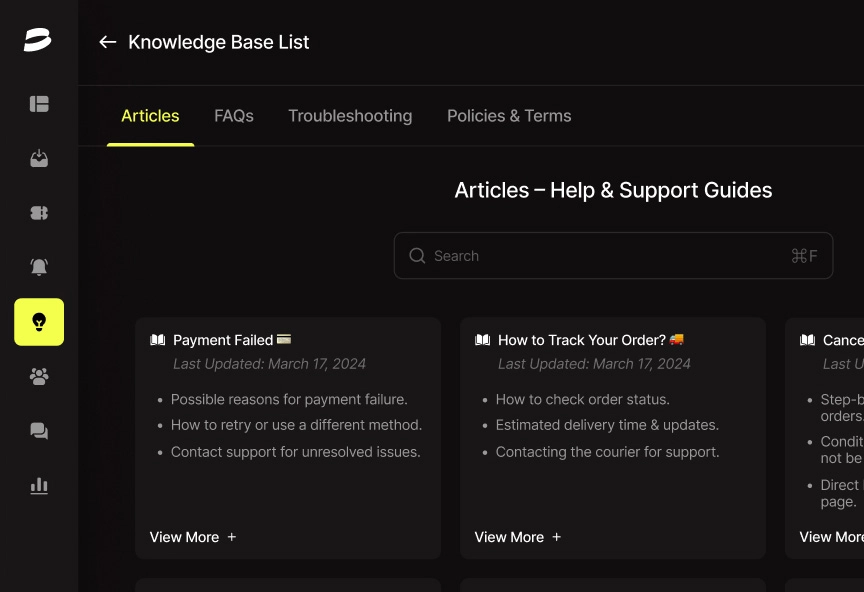This screenshot has width=864, height=592.
Task: Open the Troubleshooting tab
Action: tap(350, 116)
